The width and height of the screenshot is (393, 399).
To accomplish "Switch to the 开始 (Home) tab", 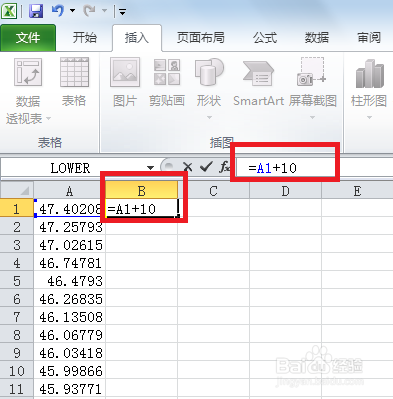I will click(85, 38).
